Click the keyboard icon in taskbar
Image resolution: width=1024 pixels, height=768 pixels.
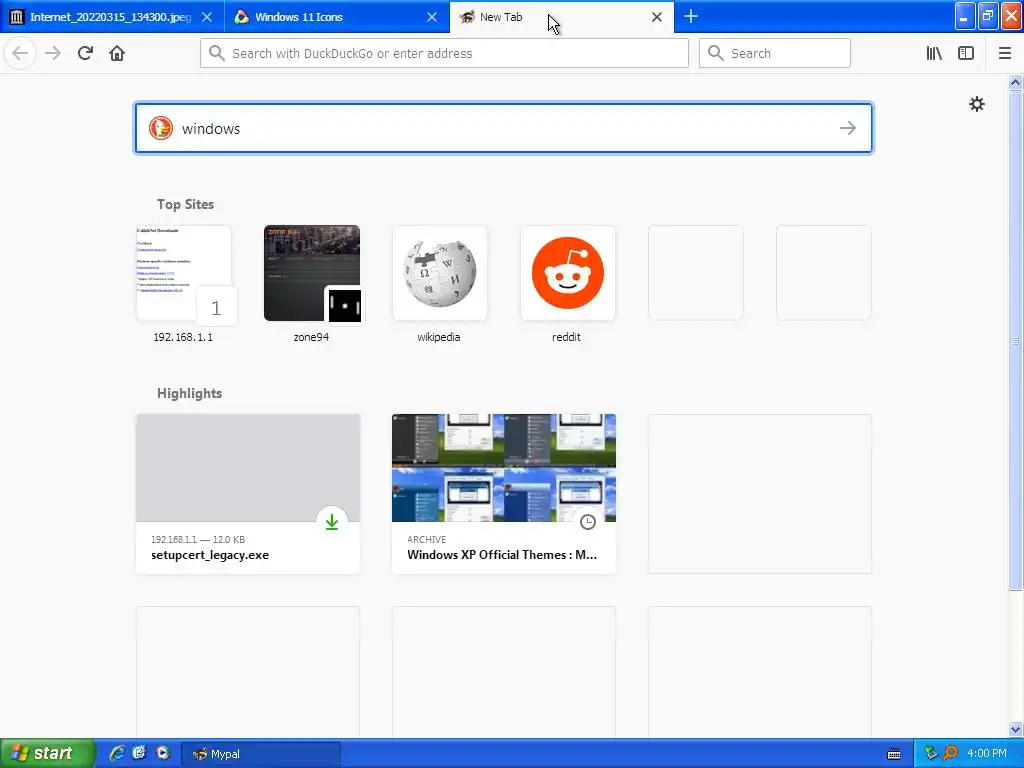(894, 754)
